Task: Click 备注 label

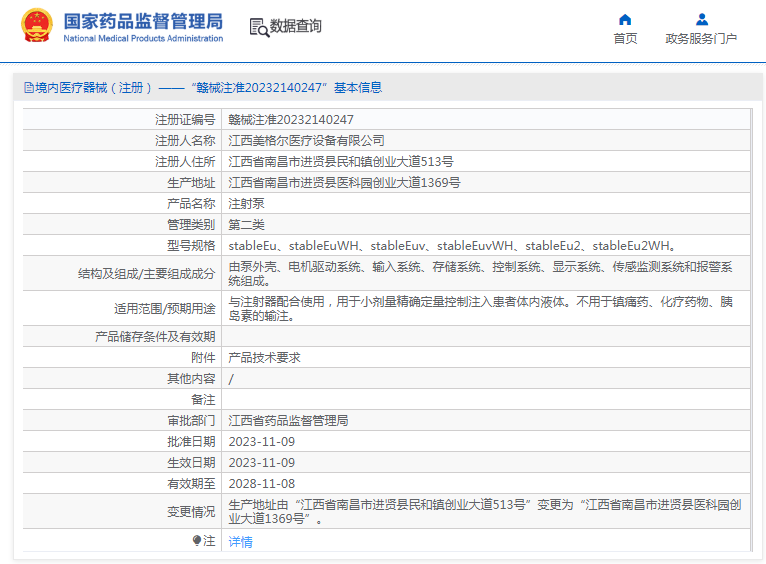Action: (203, 399)
